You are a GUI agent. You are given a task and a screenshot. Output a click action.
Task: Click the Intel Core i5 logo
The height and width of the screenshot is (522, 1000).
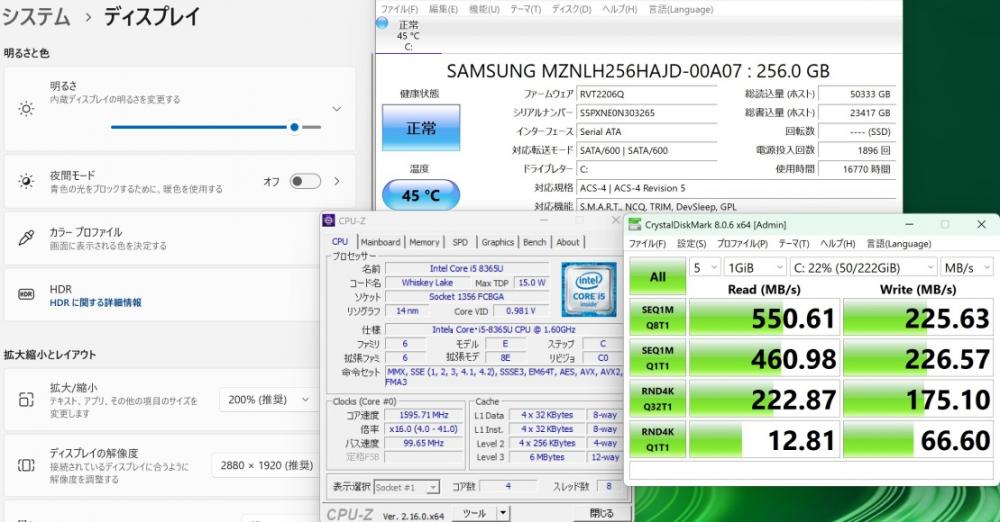click(587, 287)
